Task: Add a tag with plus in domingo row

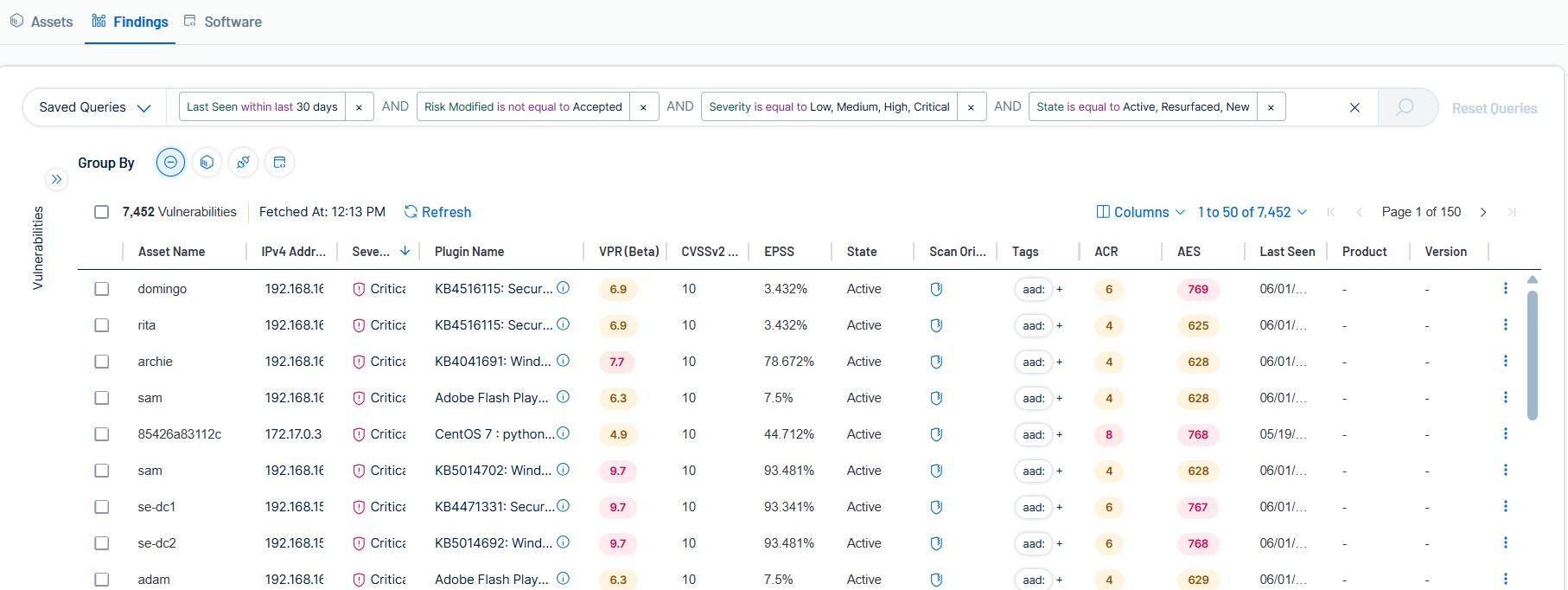Action: 1060,289
